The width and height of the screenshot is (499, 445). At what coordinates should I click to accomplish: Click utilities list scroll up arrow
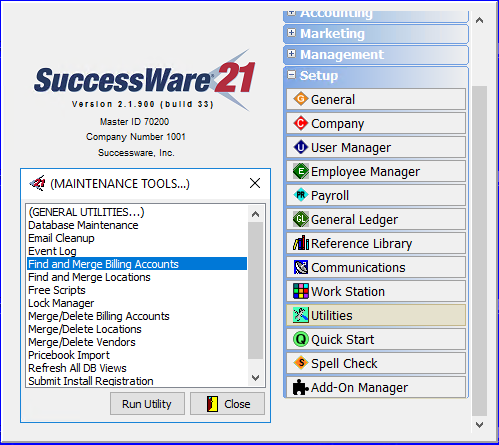pos(256,214)
